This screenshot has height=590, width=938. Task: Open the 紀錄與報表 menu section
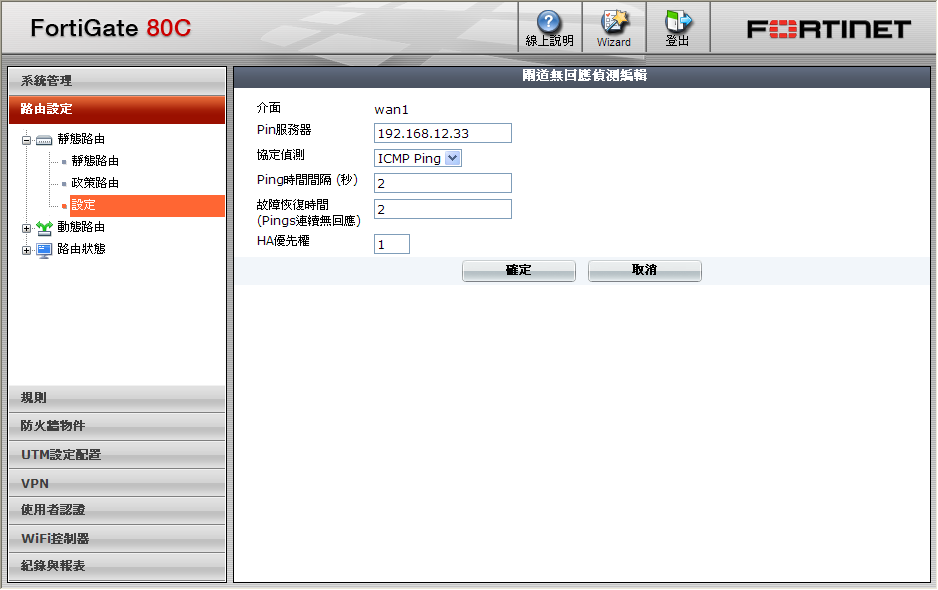(x=117, y=566)
